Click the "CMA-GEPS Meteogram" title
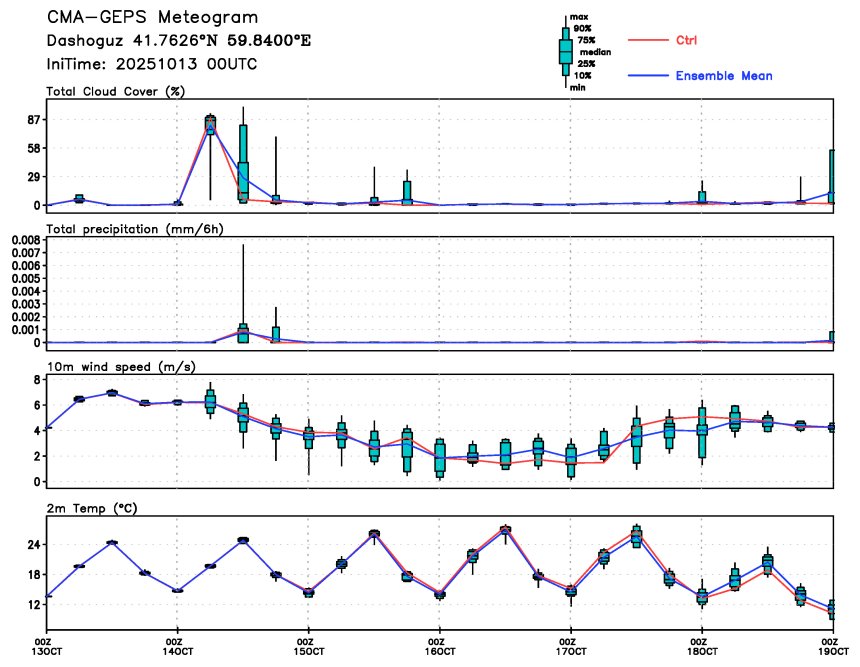The height and width of the screenshot is (667, 860). click(152, 18)
